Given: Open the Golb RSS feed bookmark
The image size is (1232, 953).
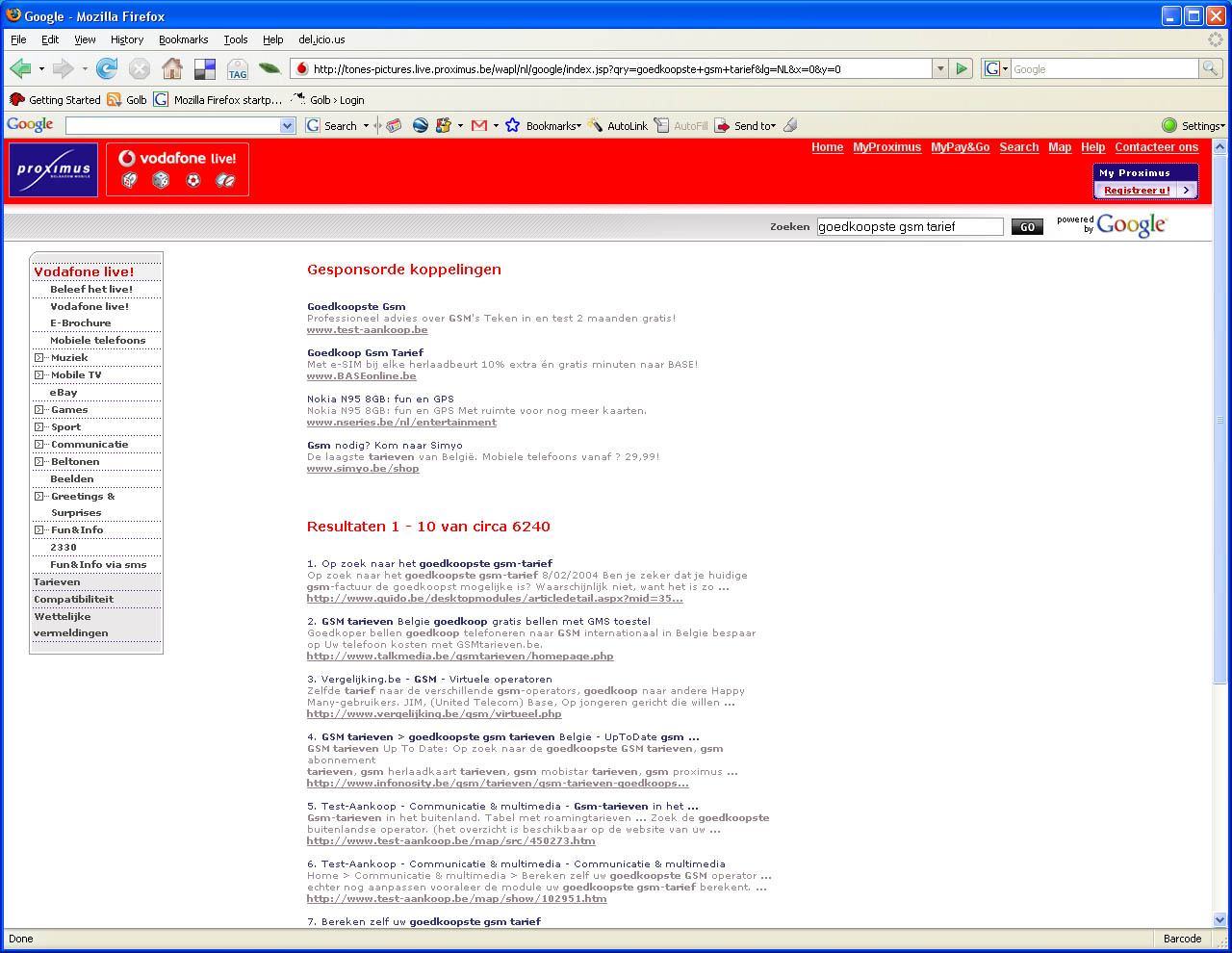Looking at the screenshot, I should point(127,99).
